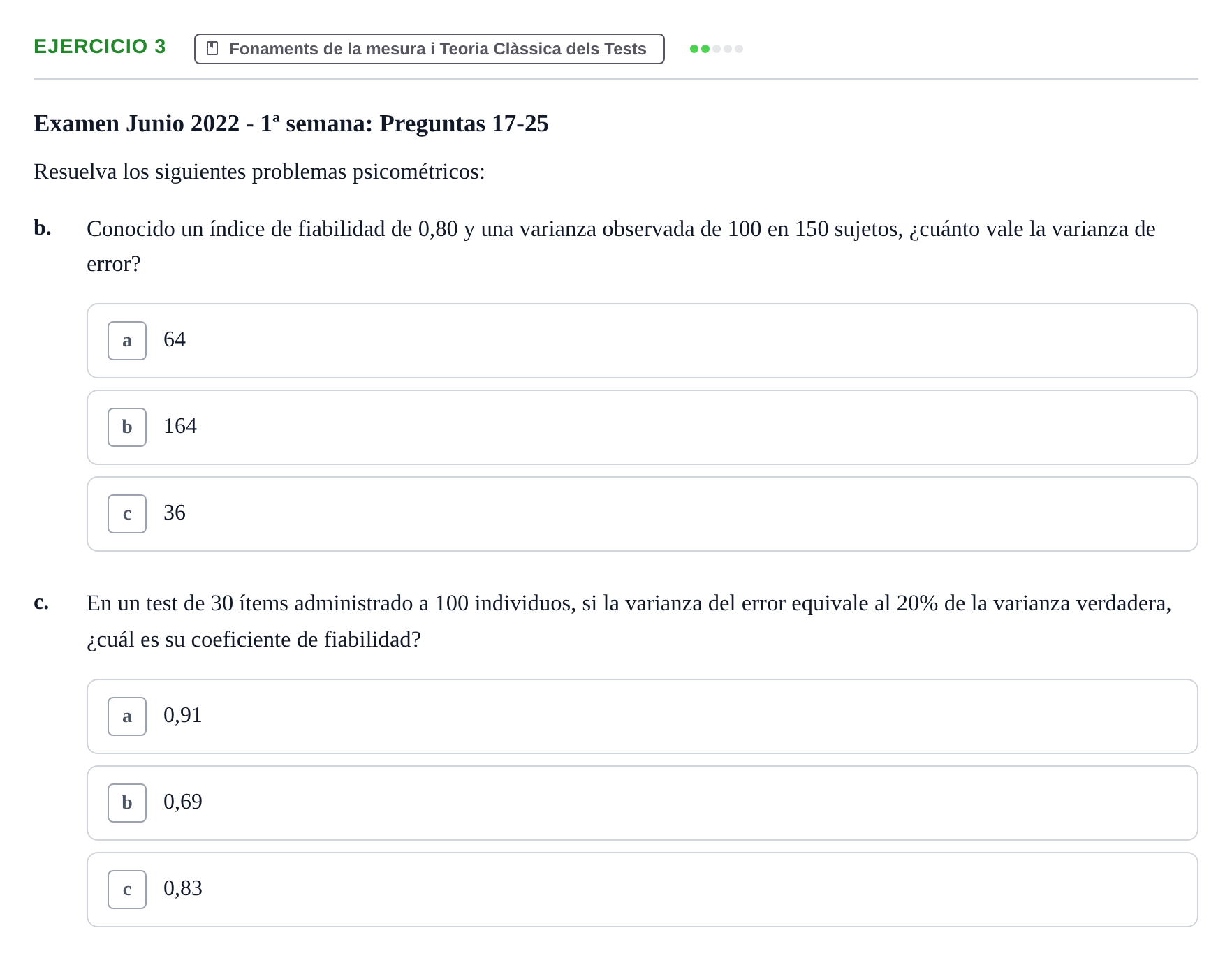Viewport: 1232px width, 972px height.
Task: Select answer 64 for question b
Action: coord(643,341)
